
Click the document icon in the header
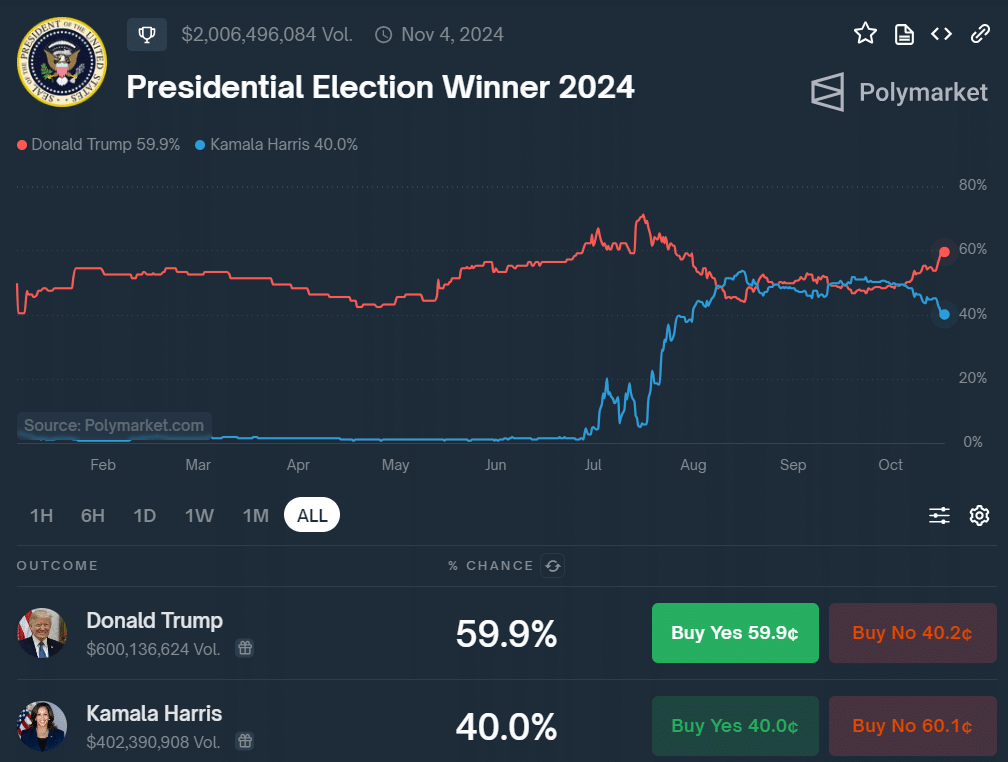(903, 33)
